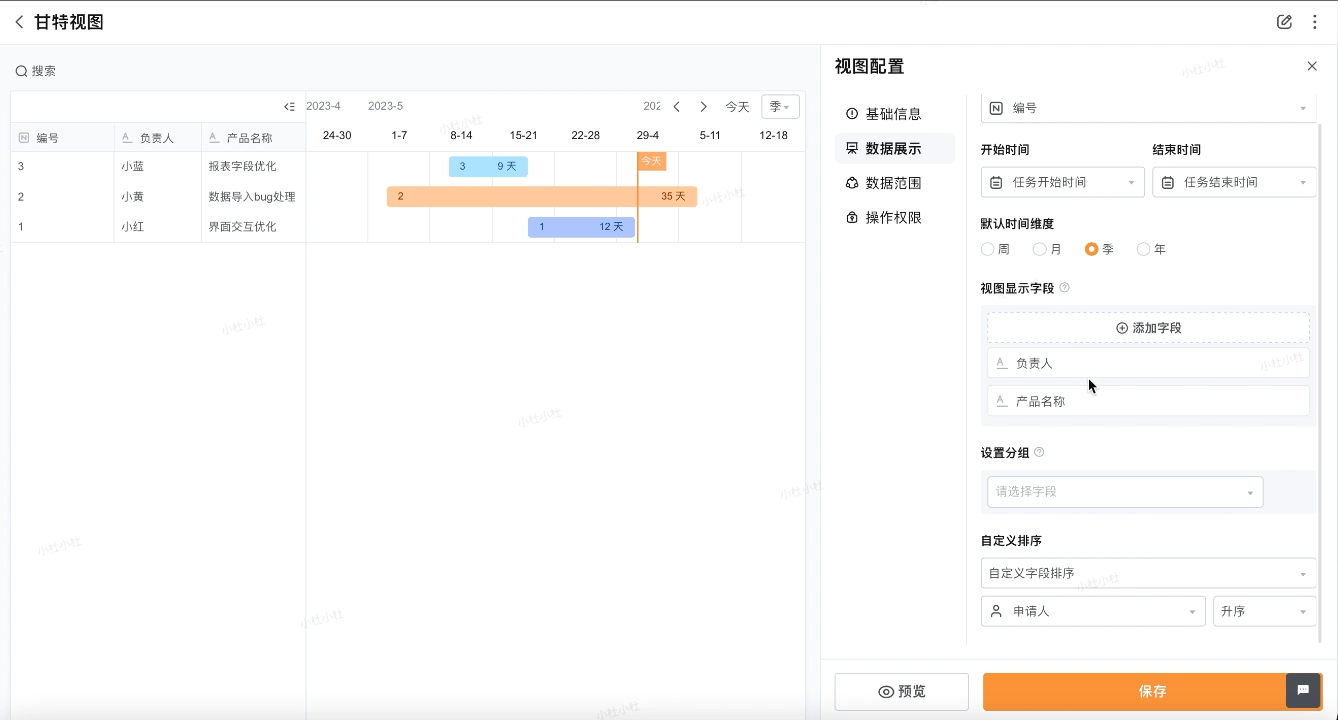Viewport: 1338px width, 720px height.
Task: Click the 编号 column header
Action: point(62,138)
